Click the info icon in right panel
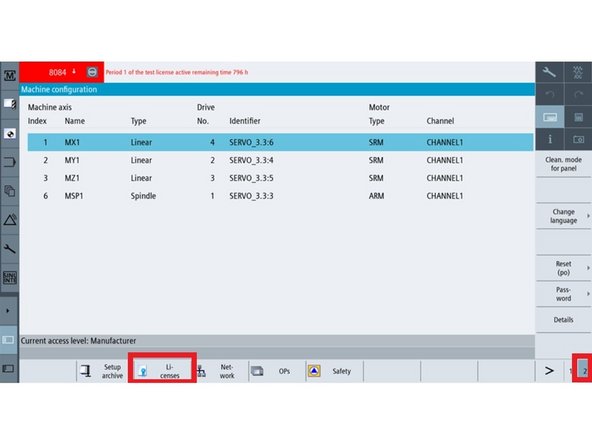Viewport: 592px width, 444px height. 550,139
